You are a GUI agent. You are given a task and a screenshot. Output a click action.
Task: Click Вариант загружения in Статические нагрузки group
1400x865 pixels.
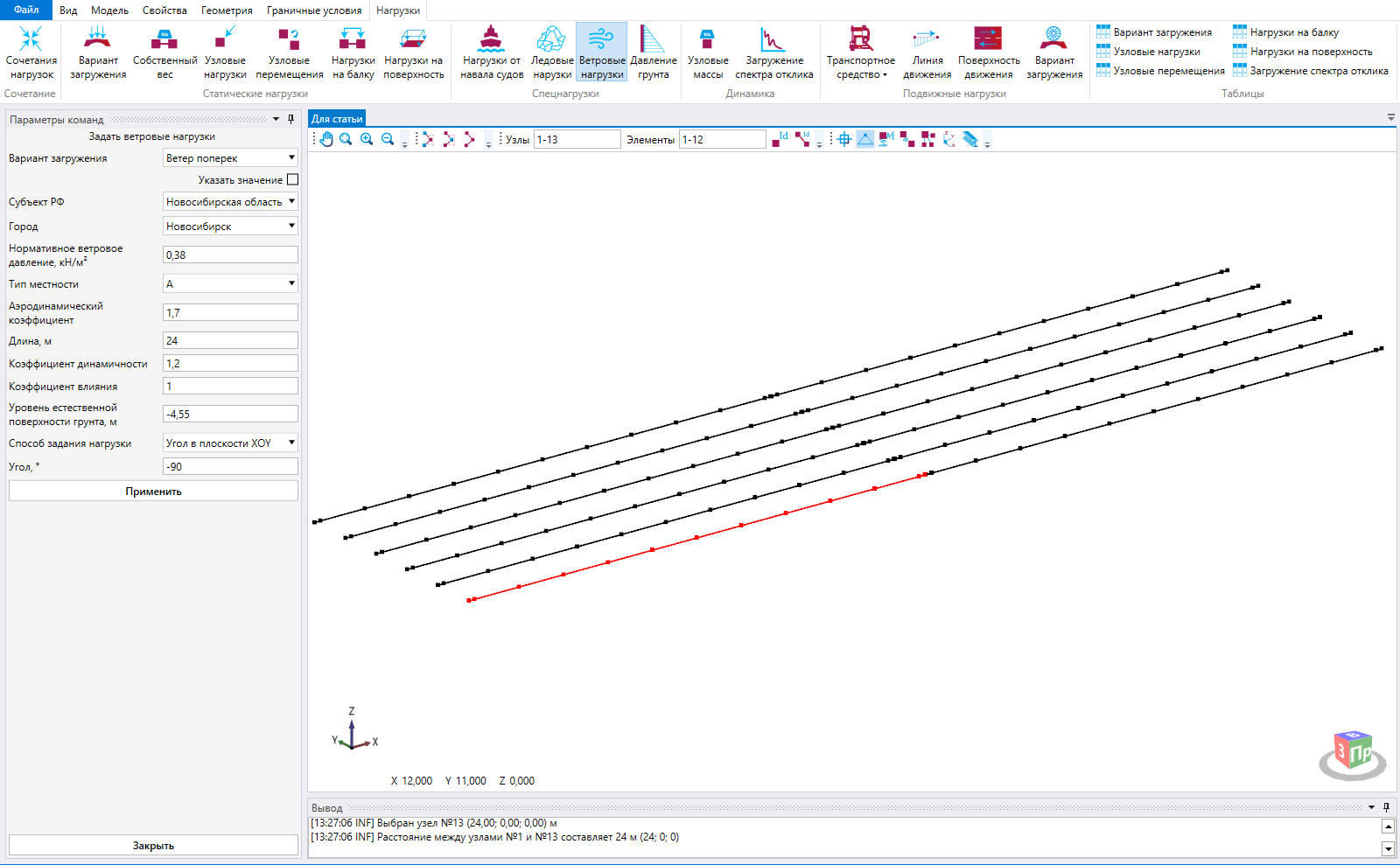click(x=98, y=52)
